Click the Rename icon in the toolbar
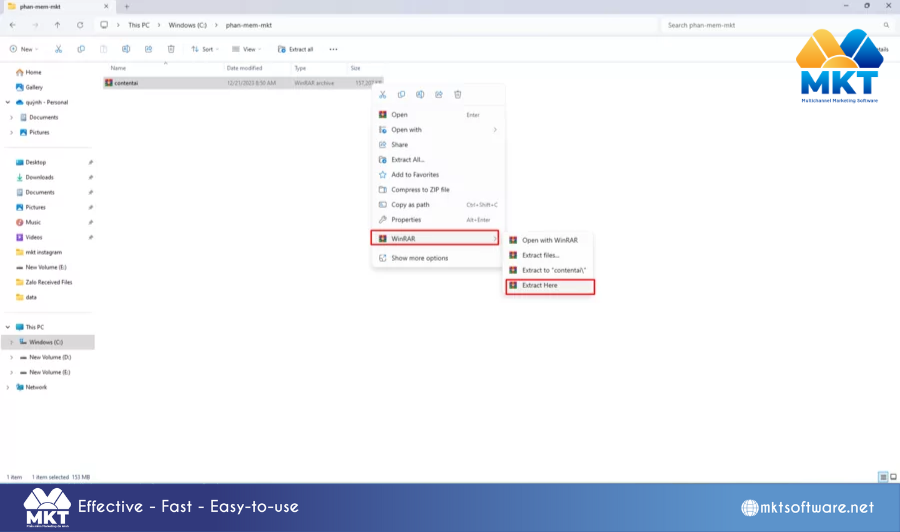Screen dimensions: 900x532 tap(126, 49)
